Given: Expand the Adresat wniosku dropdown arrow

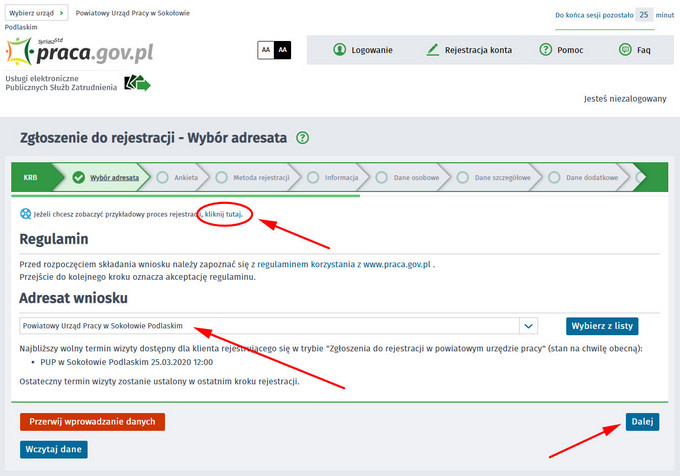Looking at the screenshot, I should tap(528, 326).
